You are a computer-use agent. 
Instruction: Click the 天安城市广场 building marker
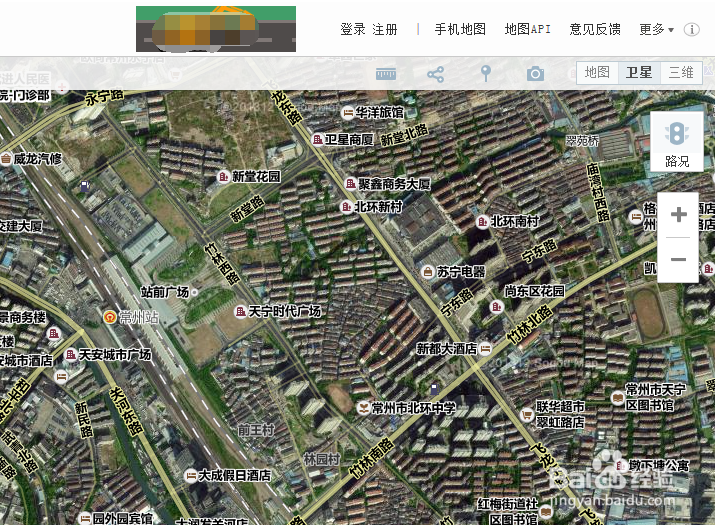click(71, 354)
